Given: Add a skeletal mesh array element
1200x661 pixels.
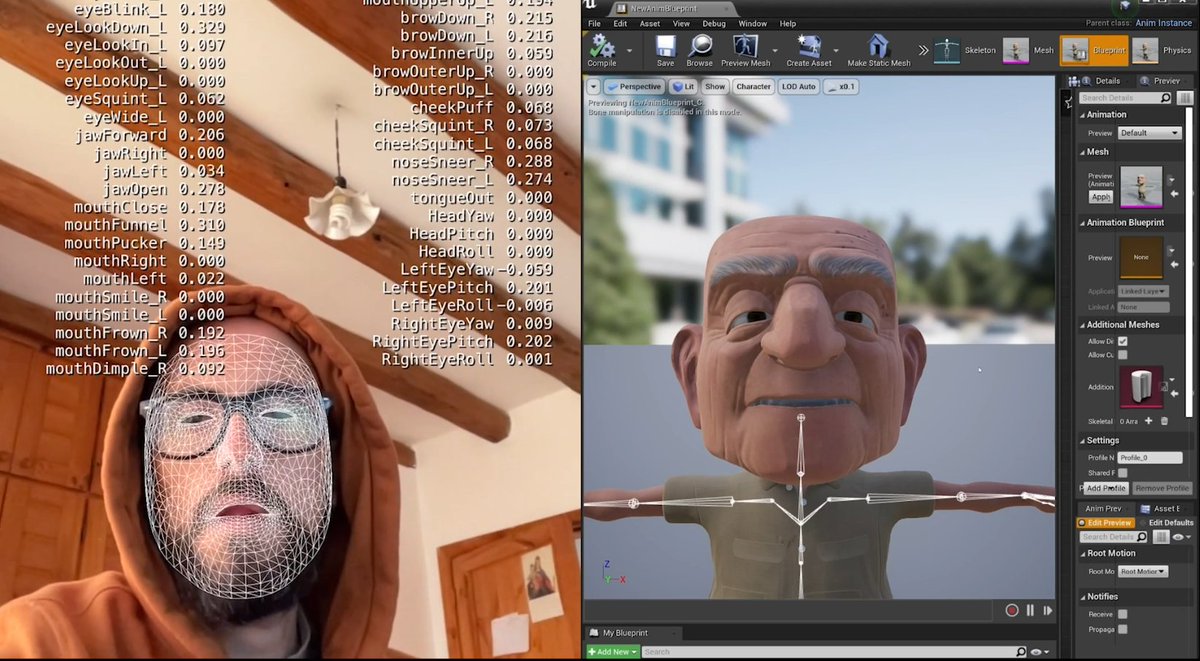Looking at the screenshot, I should 1150,421.
